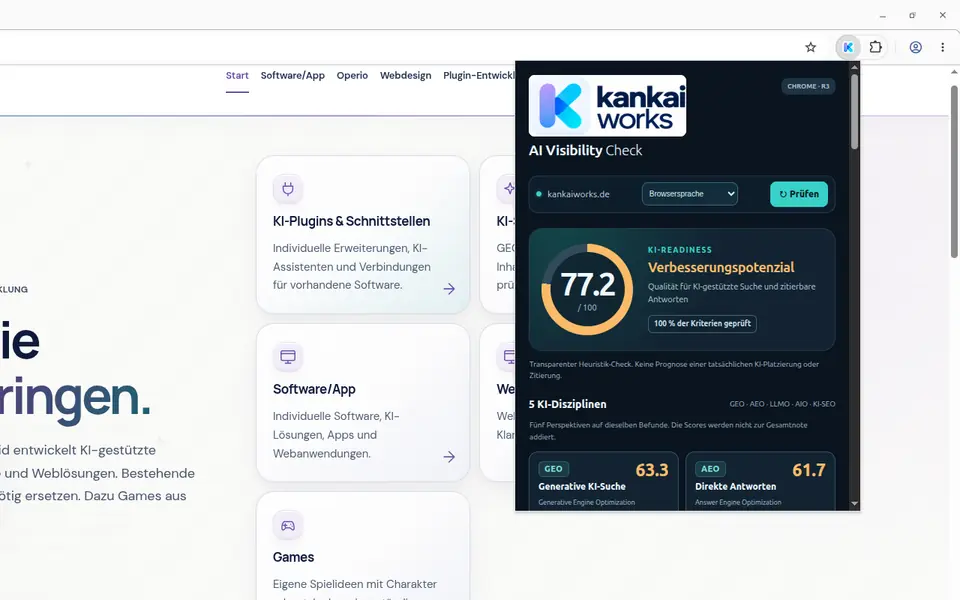
Task: Open the Games card title
Action: 293,557
